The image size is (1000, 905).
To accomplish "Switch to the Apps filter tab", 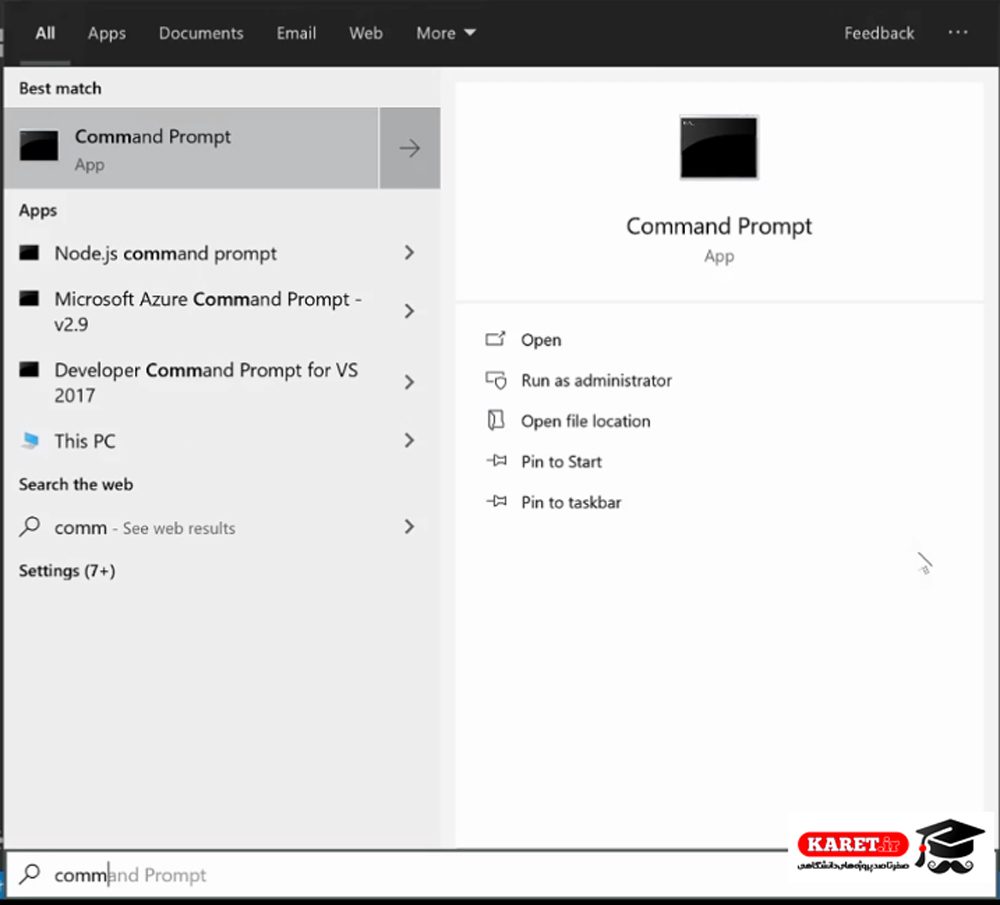I will (107, 33).
